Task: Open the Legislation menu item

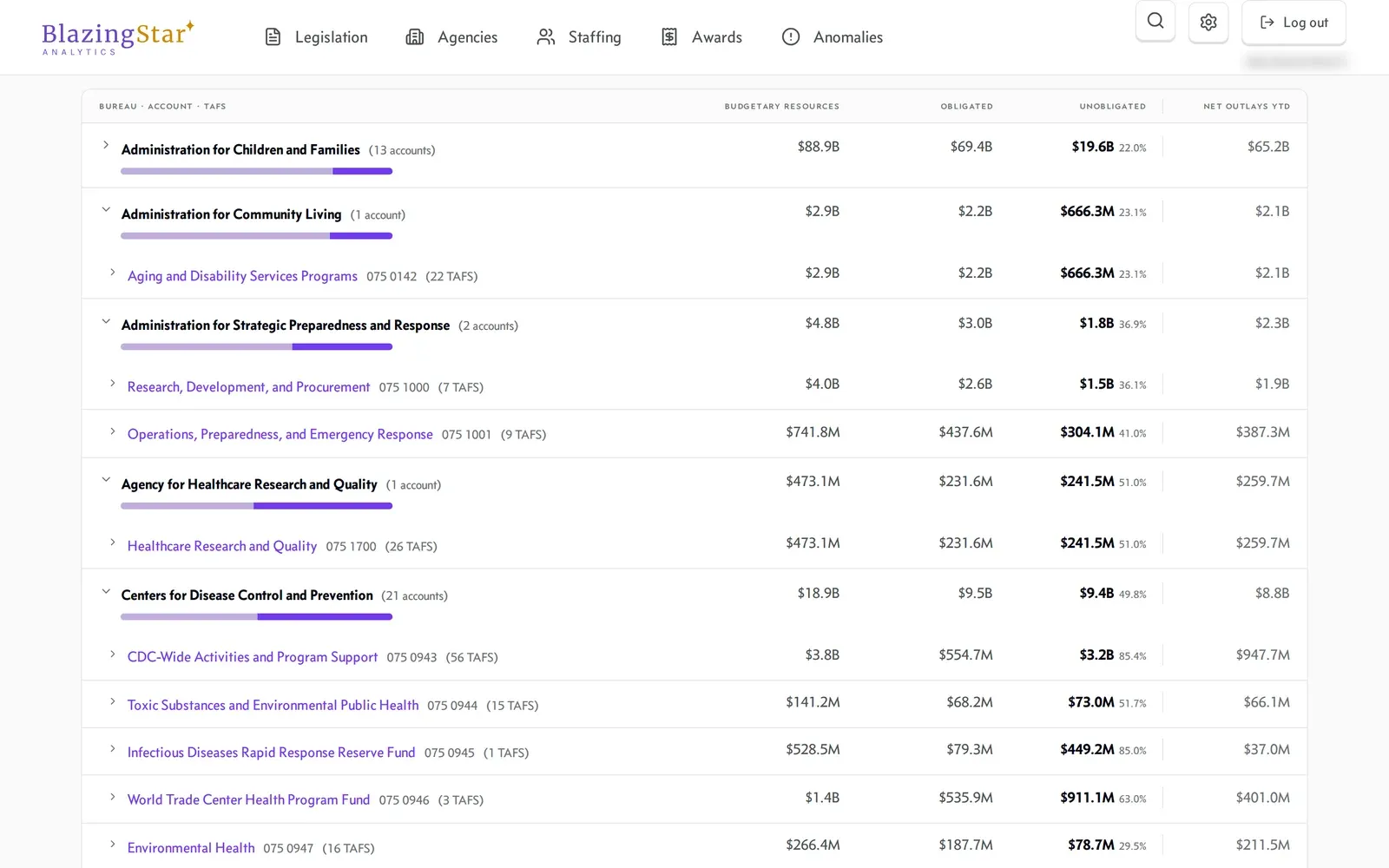Action: click(x=316, y=37)
